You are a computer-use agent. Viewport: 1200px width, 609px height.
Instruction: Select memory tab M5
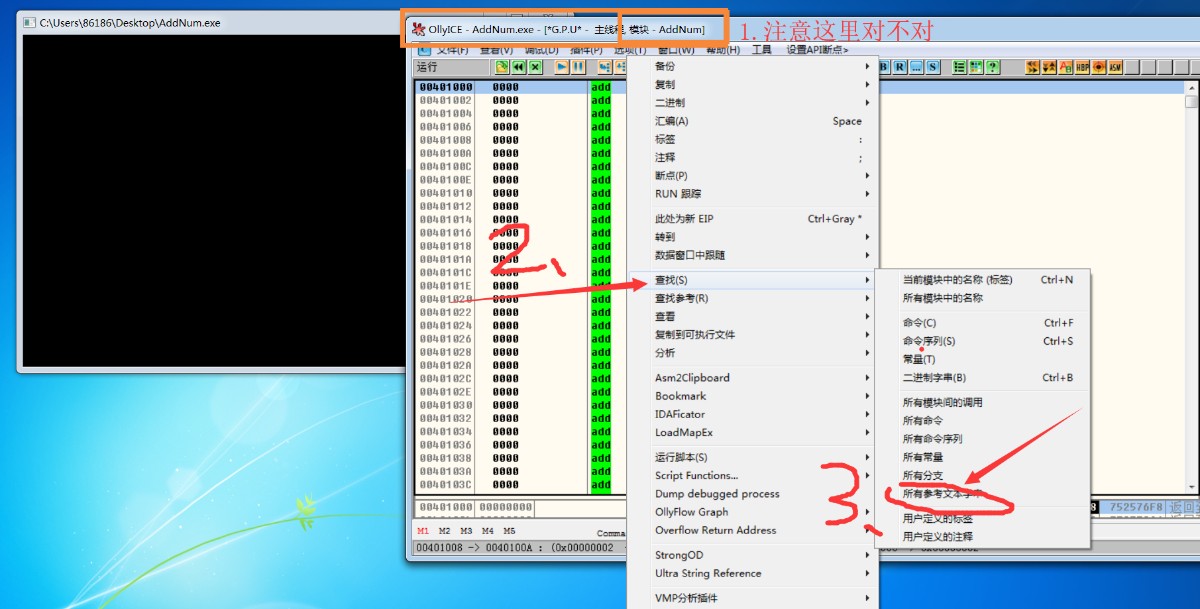(509, 531)
